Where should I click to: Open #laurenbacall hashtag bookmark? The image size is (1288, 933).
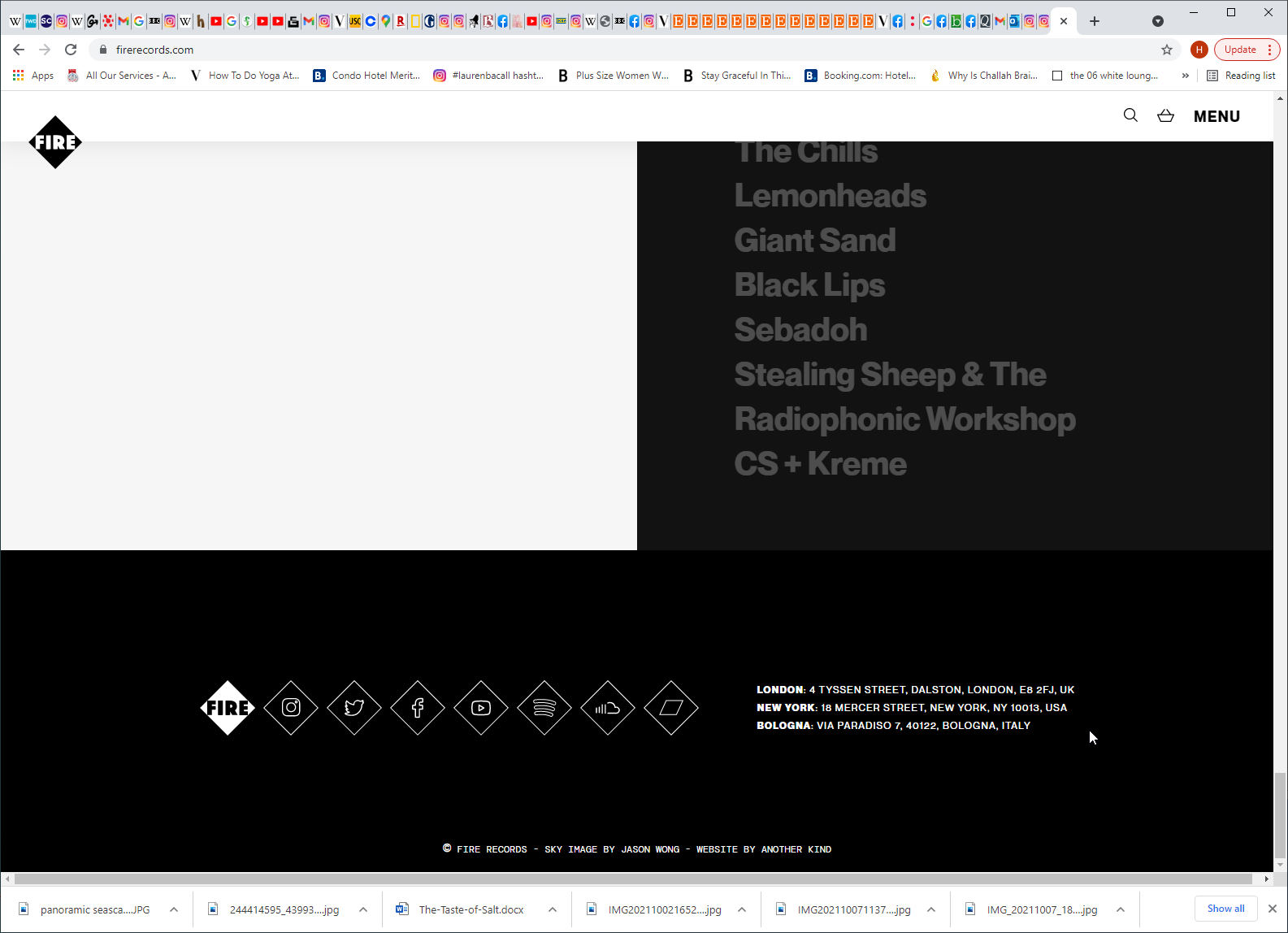pyautogui.click(x=488, y=76)
